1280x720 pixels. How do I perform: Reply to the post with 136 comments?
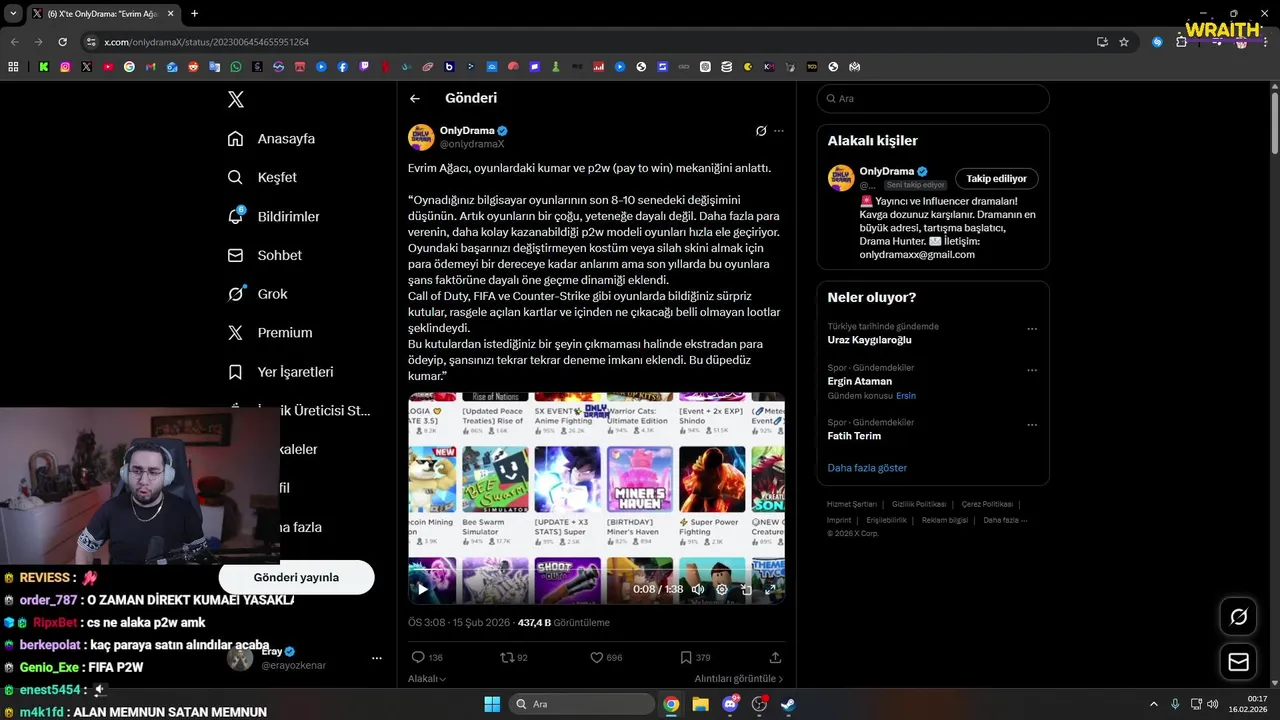point(427,657)
